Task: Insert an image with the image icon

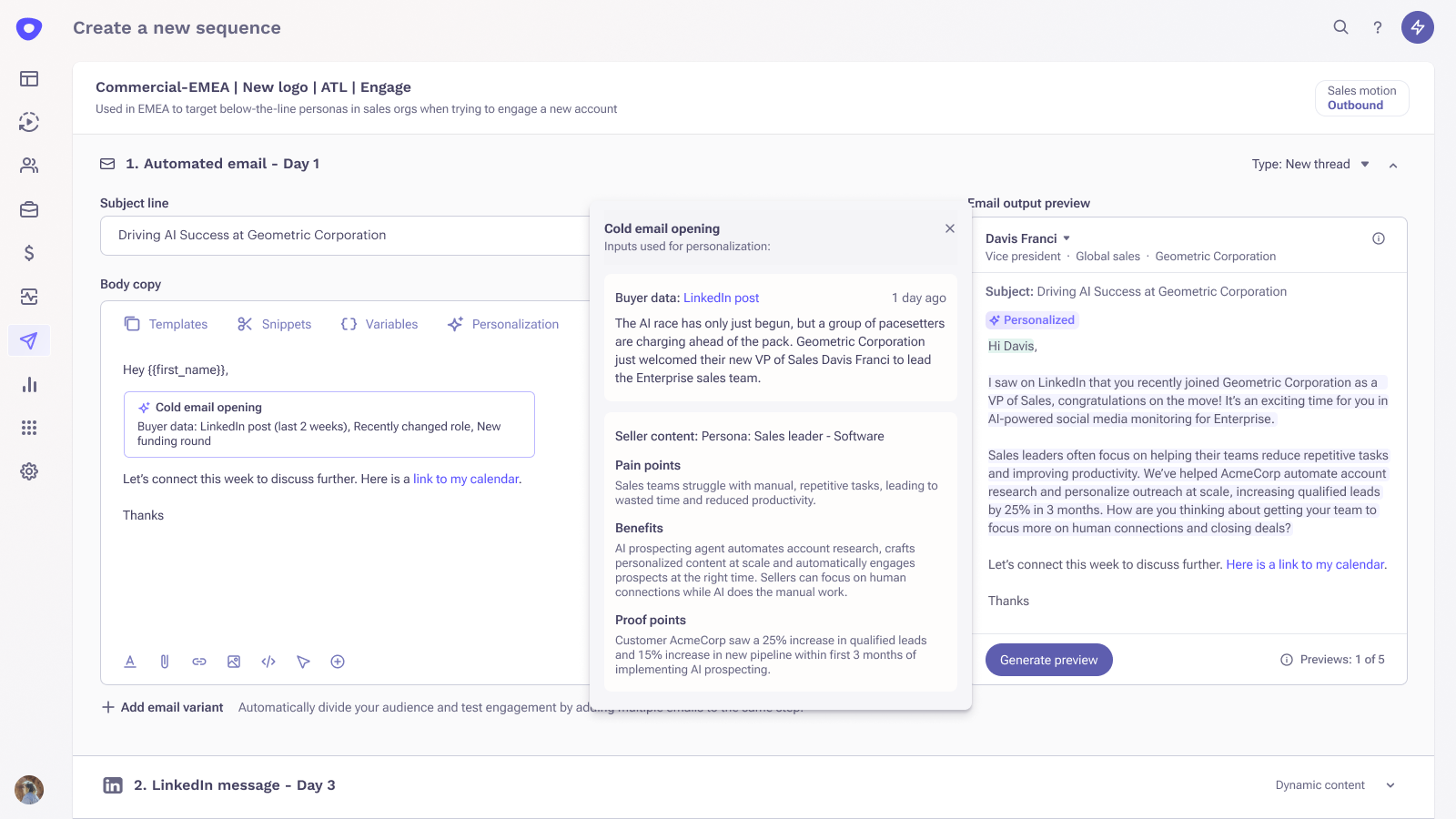Action: 234,662
